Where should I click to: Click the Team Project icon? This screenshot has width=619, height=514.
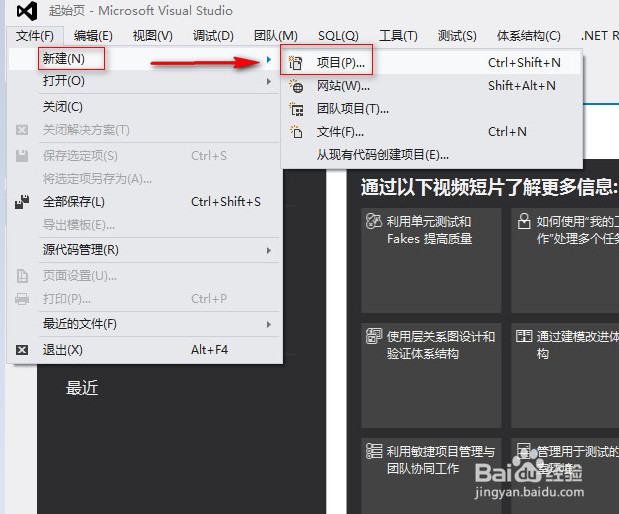296,109
